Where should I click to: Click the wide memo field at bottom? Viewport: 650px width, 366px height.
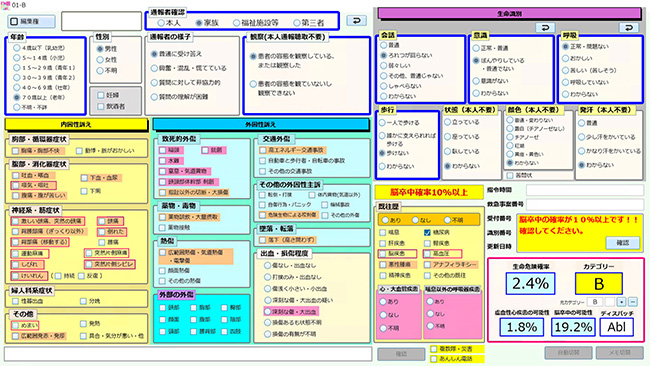coord(188,354)
